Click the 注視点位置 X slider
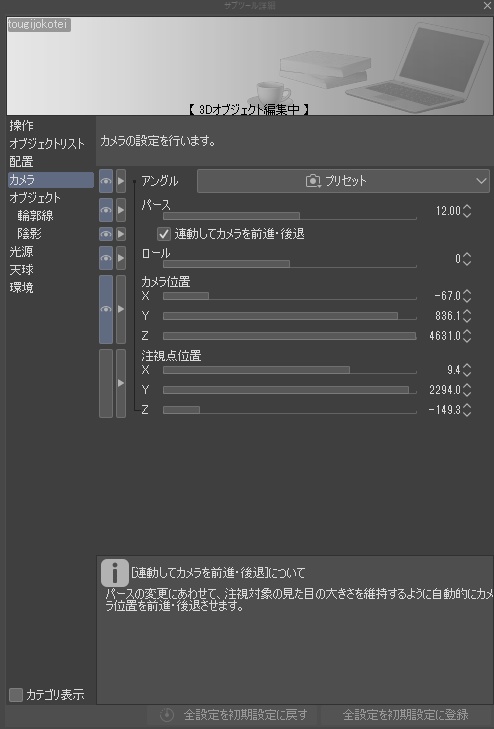The height and width of the screenshot is (729, 494). point(290,370)
